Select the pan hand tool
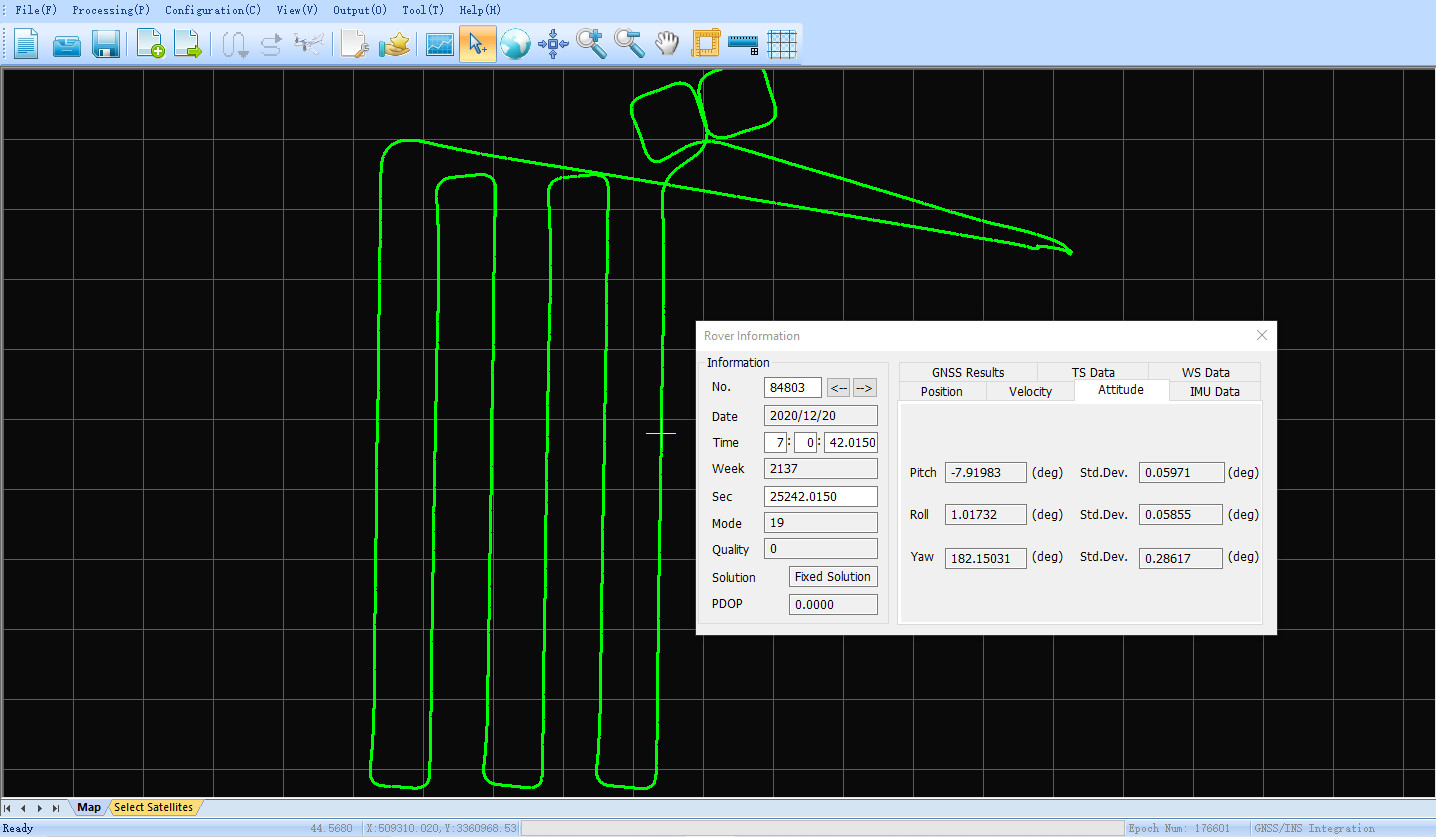Viewport: 1436px width, 837px height. (x=667, y=44)
